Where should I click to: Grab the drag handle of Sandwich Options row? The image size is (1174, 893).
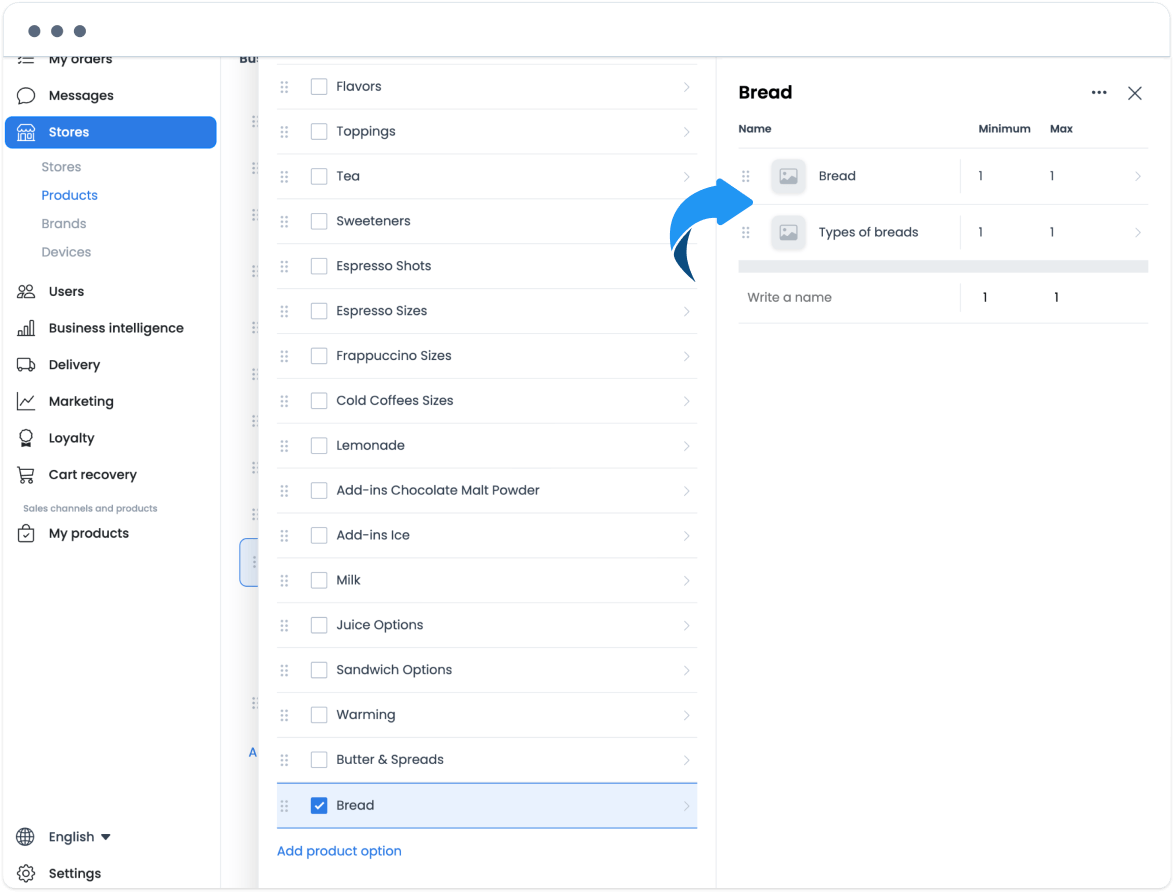click(285, 671)
